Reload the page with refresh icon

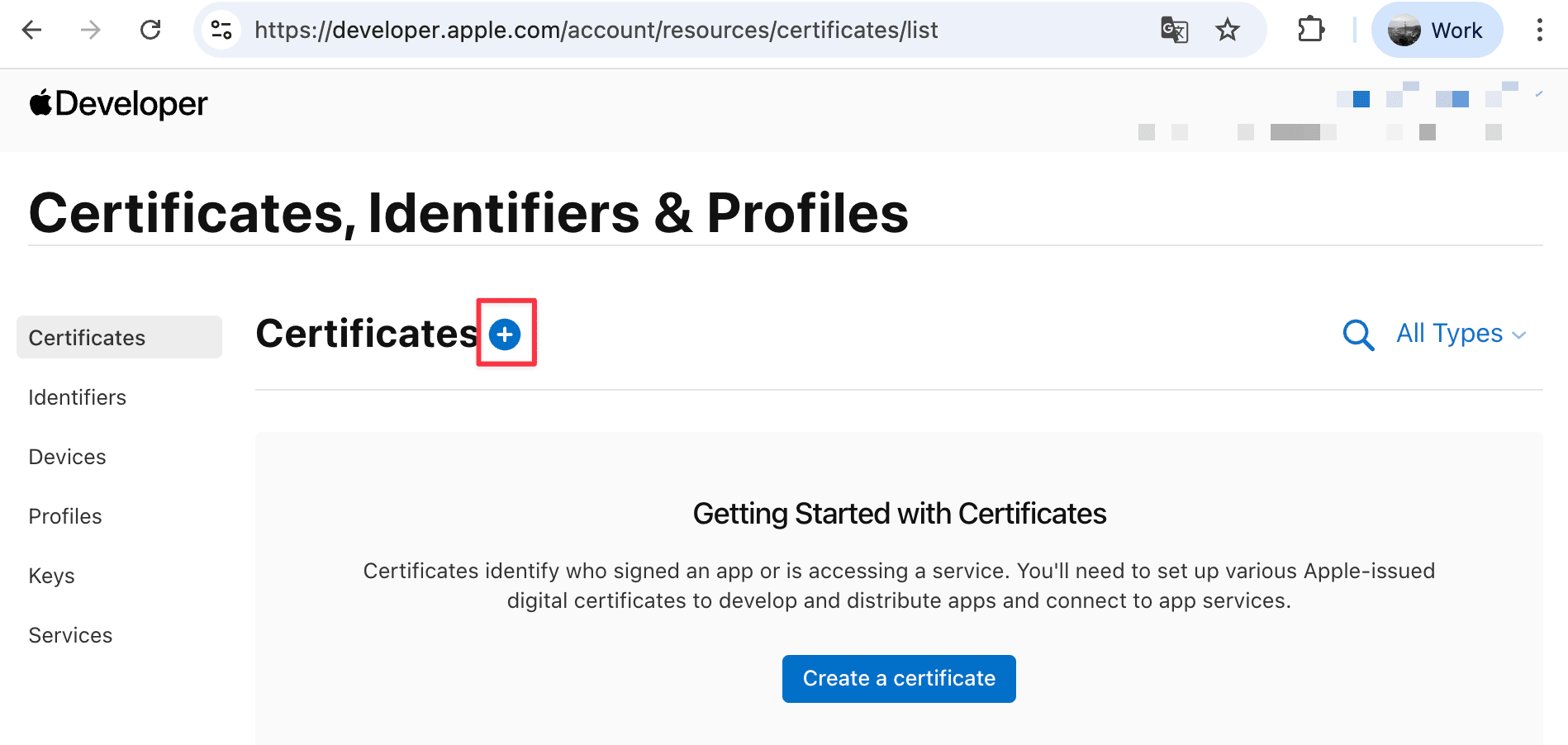(x=150, y=31)
